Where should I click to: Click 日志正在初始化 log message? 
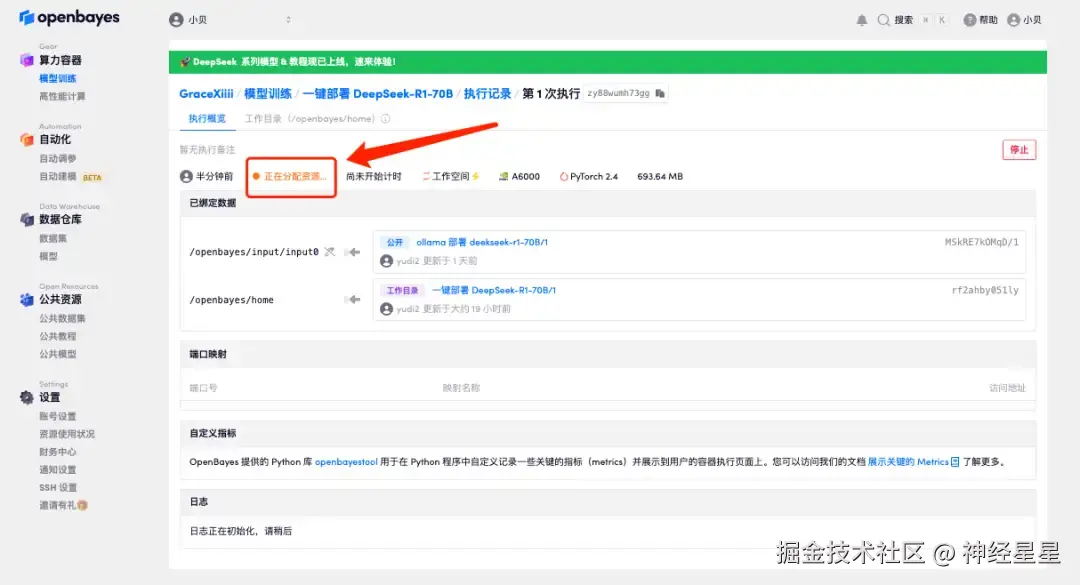(240, 531)
